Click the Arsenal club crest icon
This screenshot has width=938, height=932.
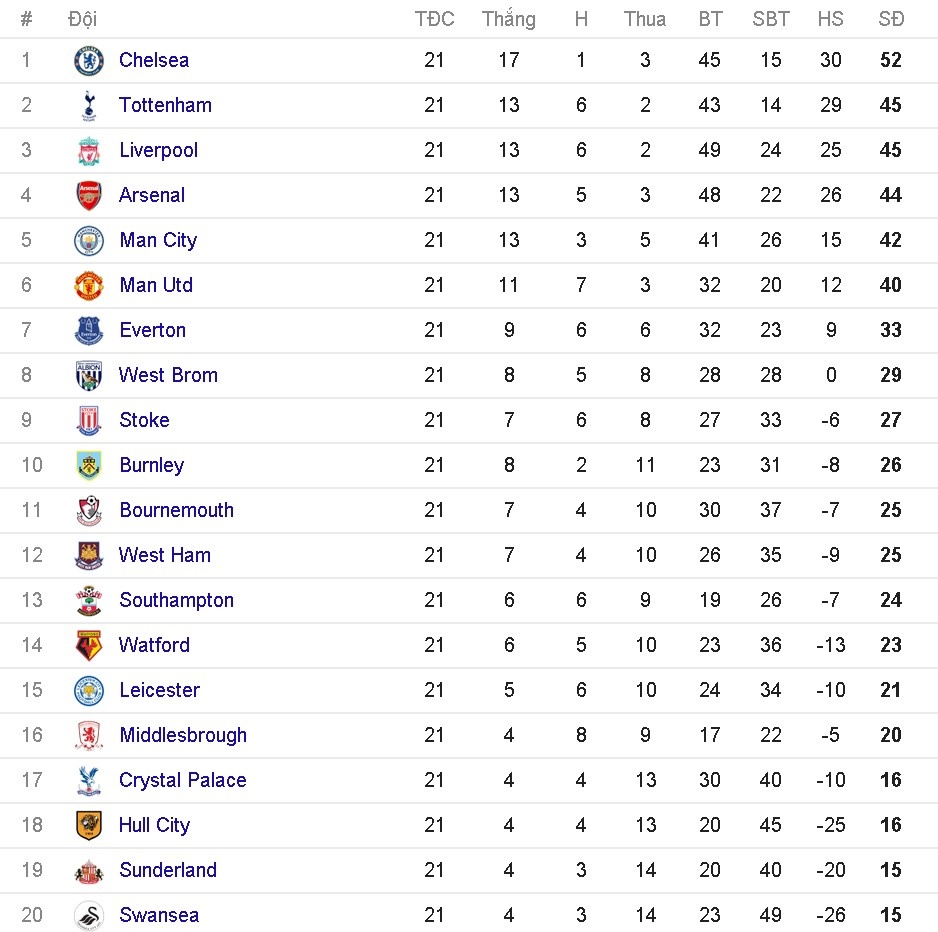pos(89,196)
